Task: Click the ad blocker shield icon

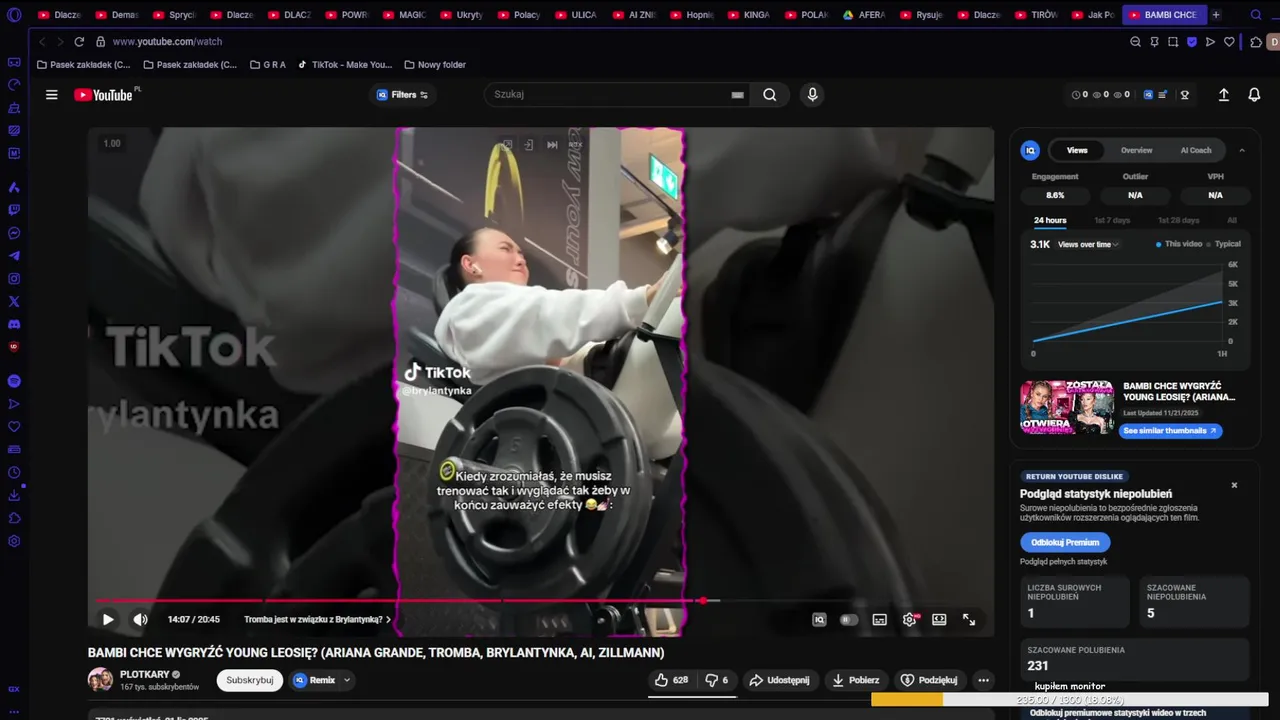Action: tap(1192, 42)
